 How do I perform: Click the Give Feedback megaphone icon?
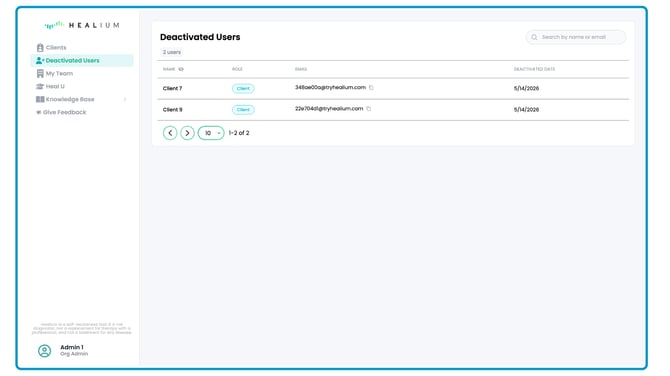38,112
